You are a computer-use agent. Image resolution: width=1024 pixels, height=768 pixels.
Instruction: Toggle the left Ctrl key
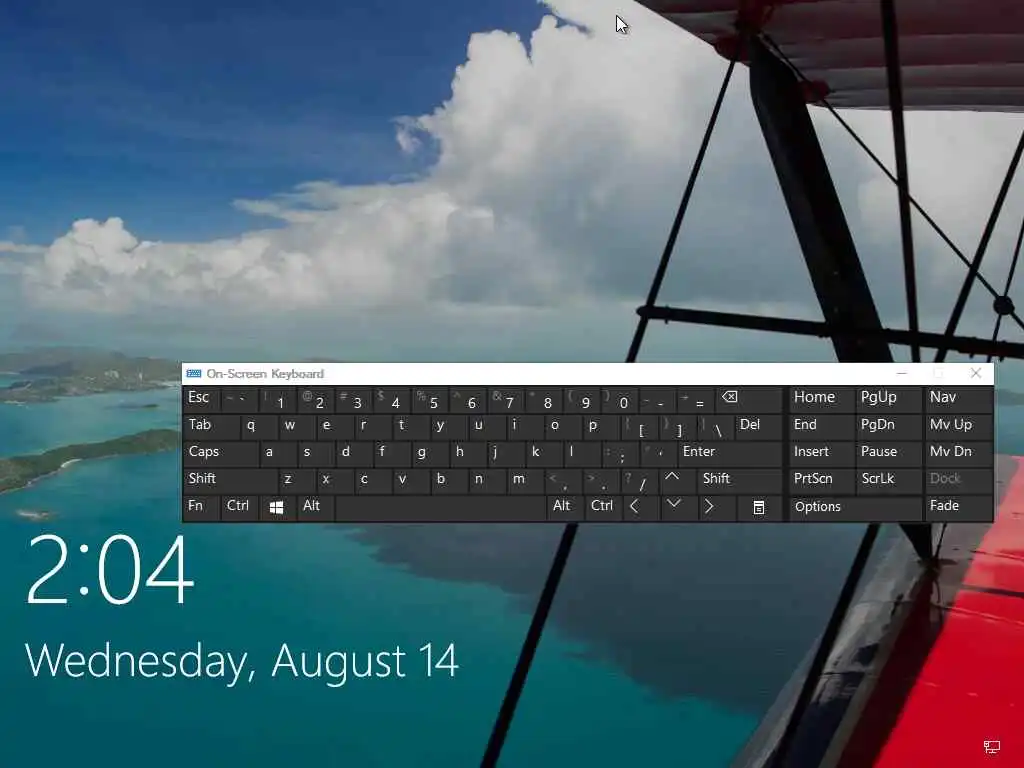[x=239, y=507]
